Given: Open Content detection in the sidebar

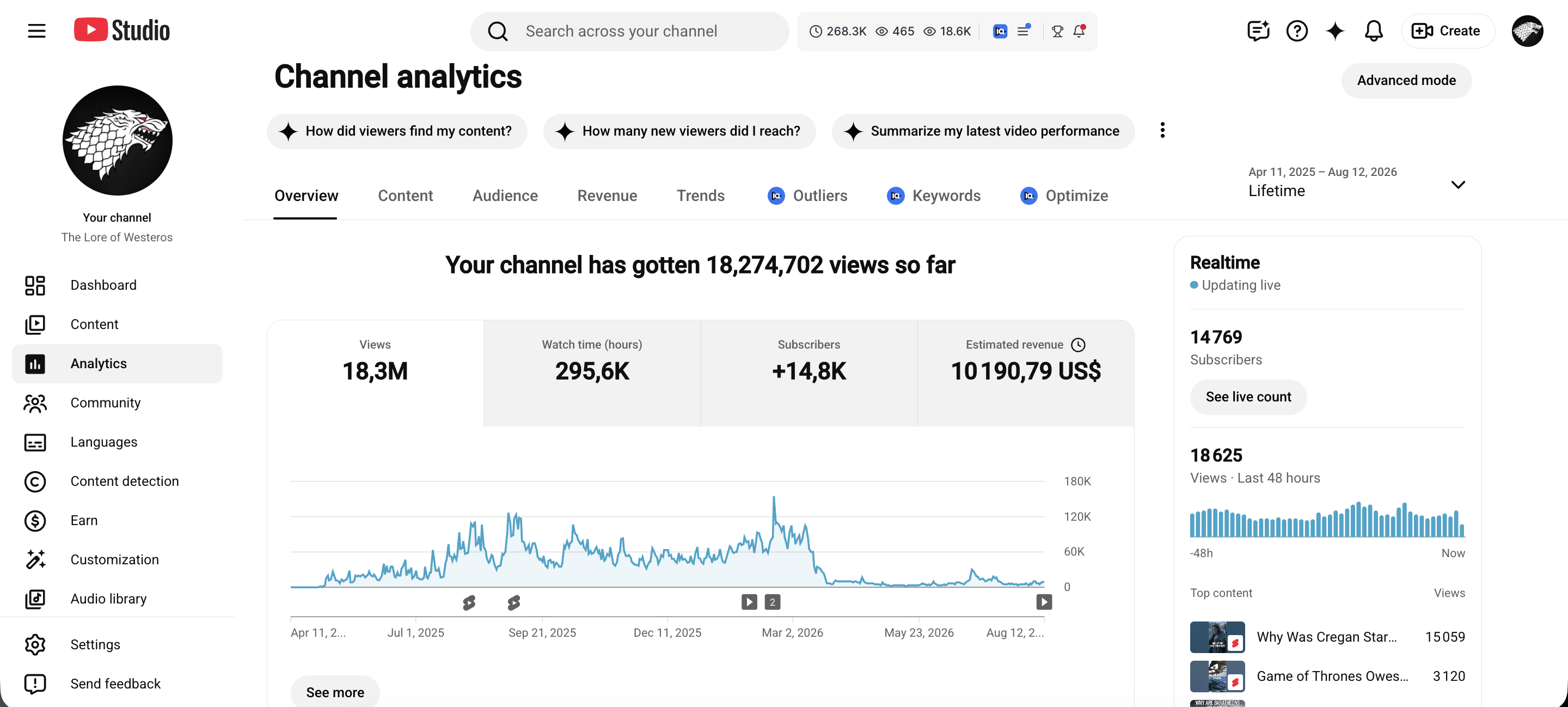Looking at the screenshot, I should (118, 481).
